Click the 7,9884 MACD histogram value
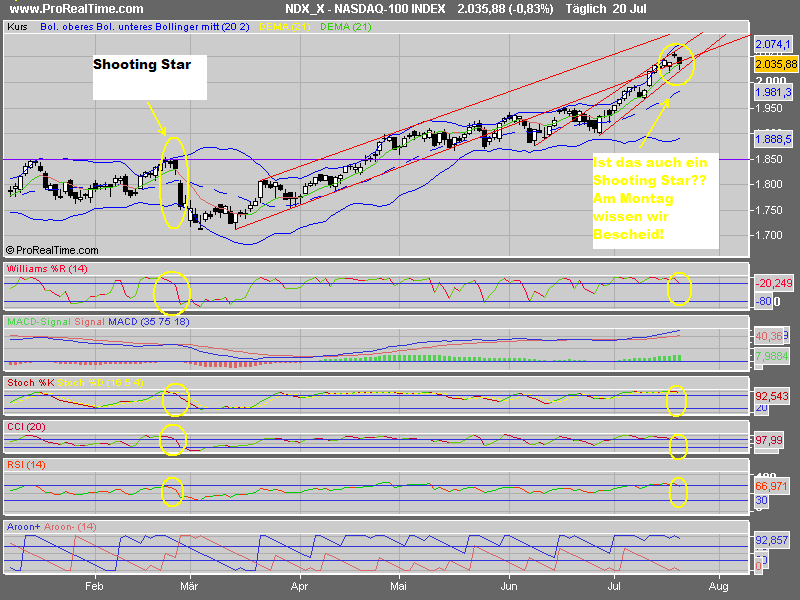Screen dimensions: 800x600 tap(771, 356)
